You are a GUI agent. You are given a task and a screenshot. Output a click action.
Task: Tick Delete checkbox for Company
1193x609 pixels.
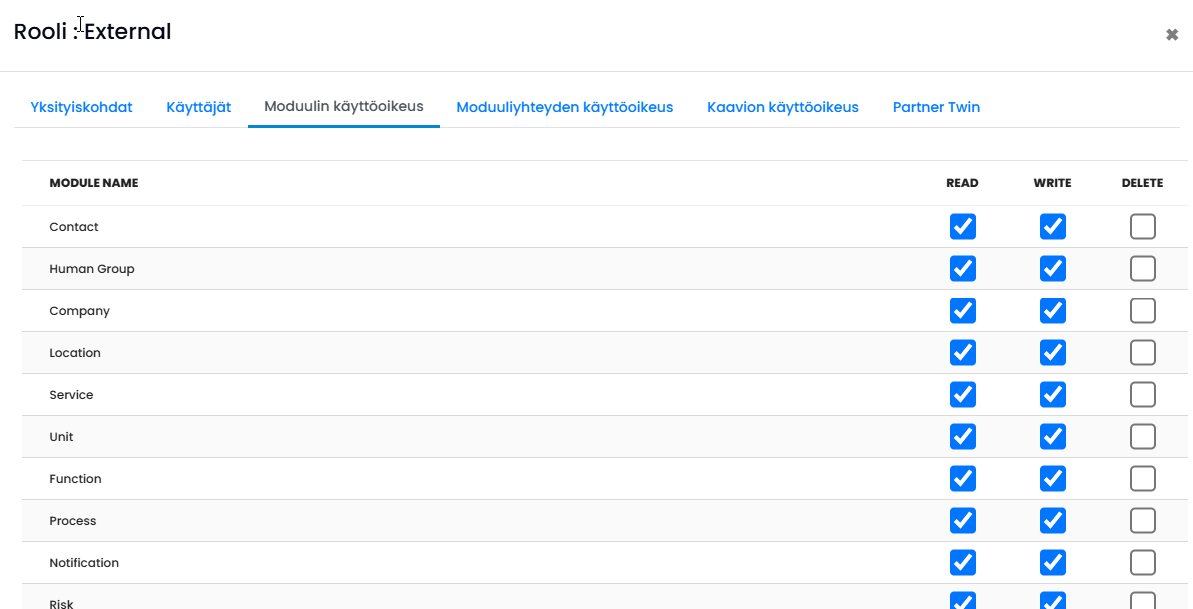[x=1143, y=311]
